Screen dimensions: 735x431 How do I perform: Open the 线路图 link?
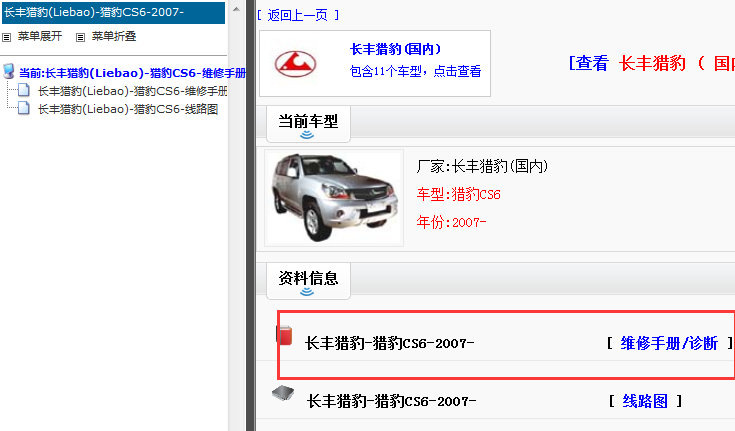pyautogui.click(x=645, y=401)
